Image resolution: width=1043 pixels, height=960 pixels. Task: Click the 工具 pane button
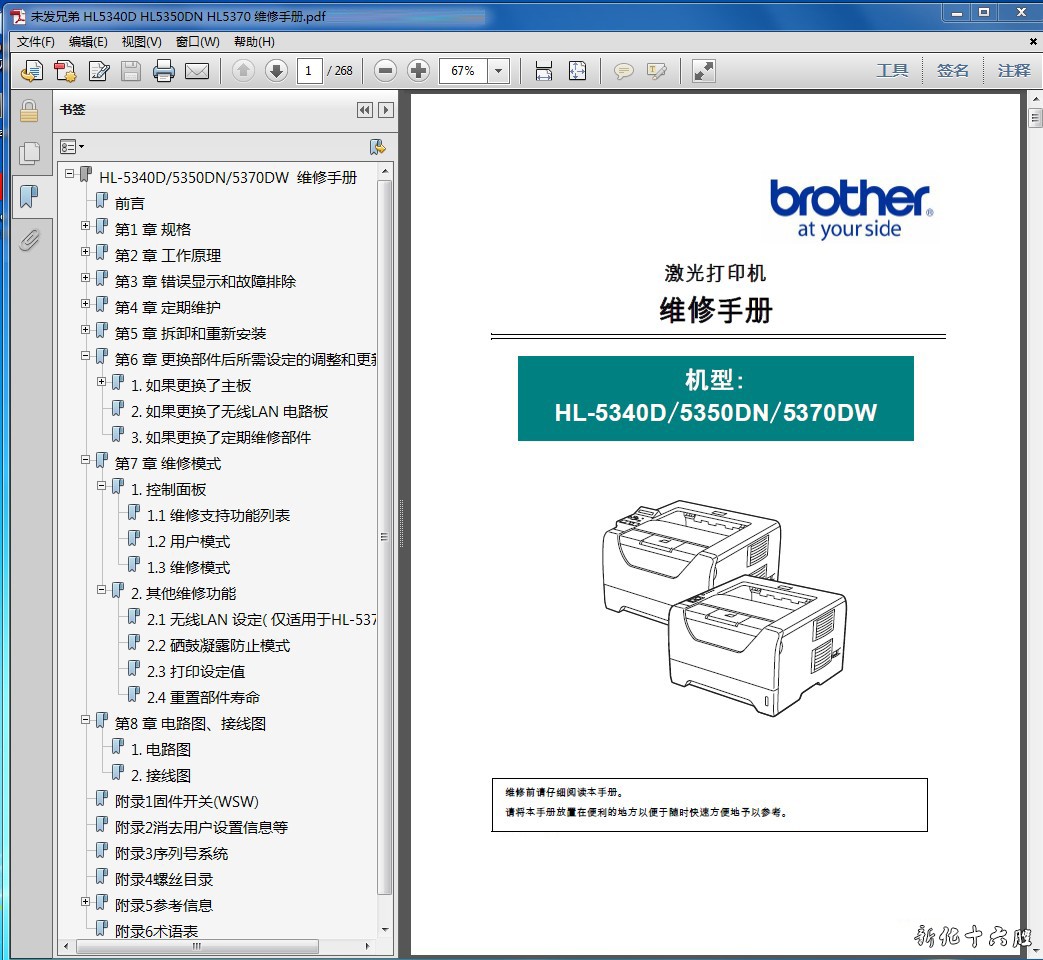click(892, 70)
